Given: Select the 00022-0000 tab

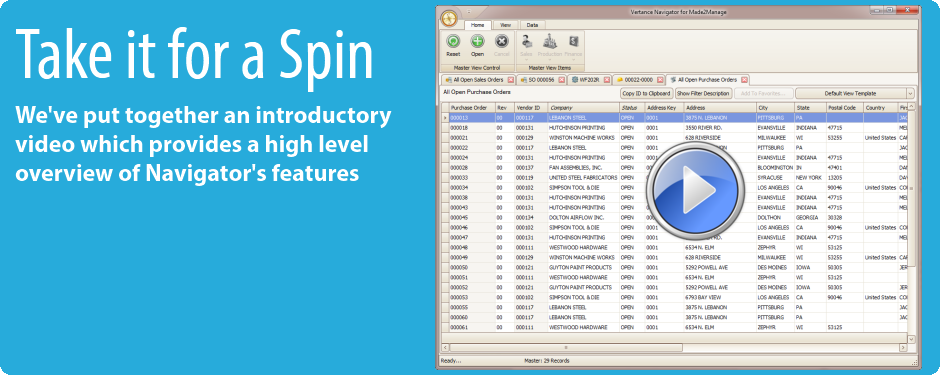Looking at the screenshot, I should 638,80.
